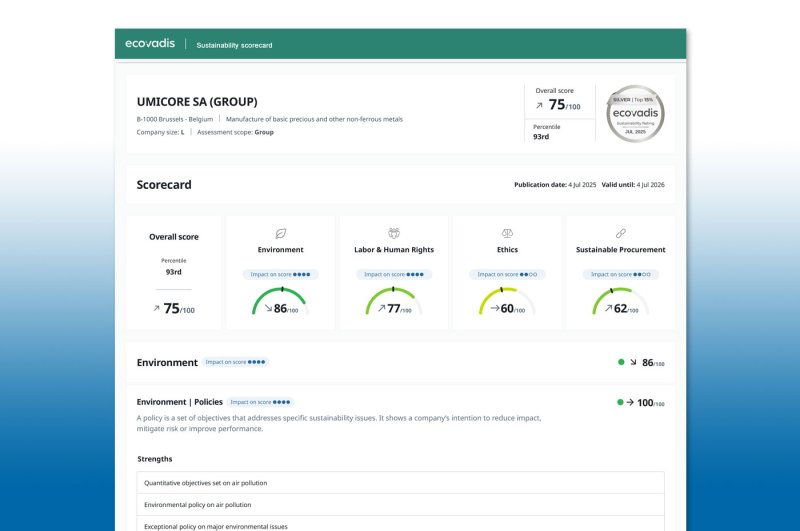Screen dimensions: 800x531
Task: Click the Strengths heading
Action: [155, 459]
